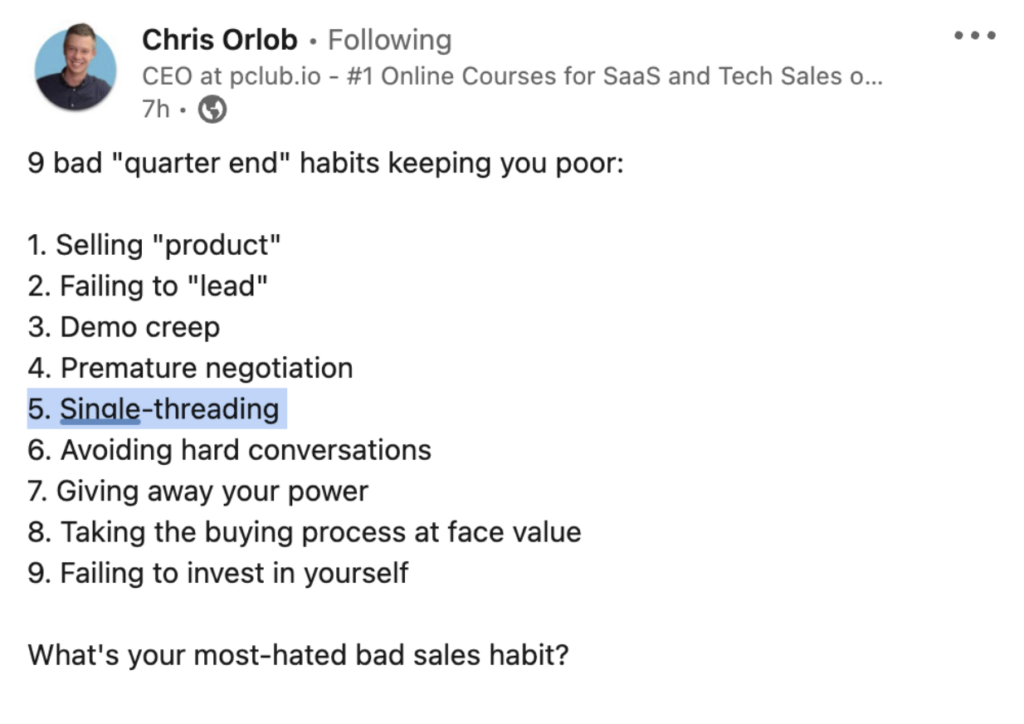Click the Following status label
This screenshot has height=724, width=1024.
tap(390, 40)
